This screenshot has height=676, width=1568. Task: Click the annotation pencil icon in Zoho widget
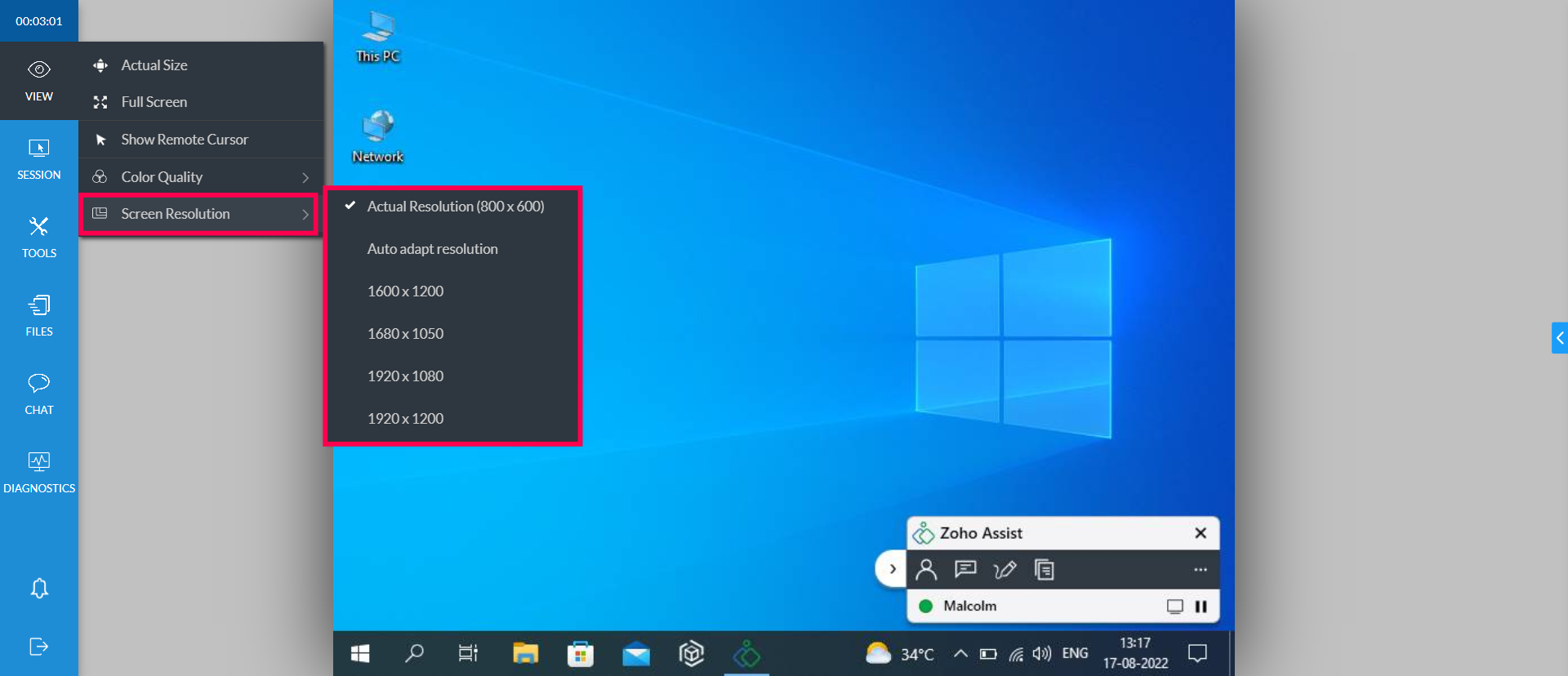(x=1004, y=569)
